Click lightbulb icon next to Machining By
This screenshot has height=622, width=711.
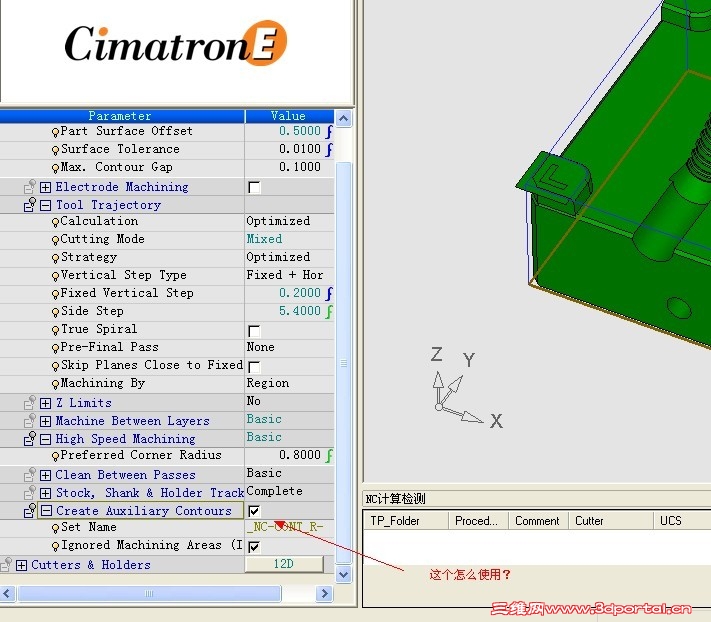[x=55, y=384]
